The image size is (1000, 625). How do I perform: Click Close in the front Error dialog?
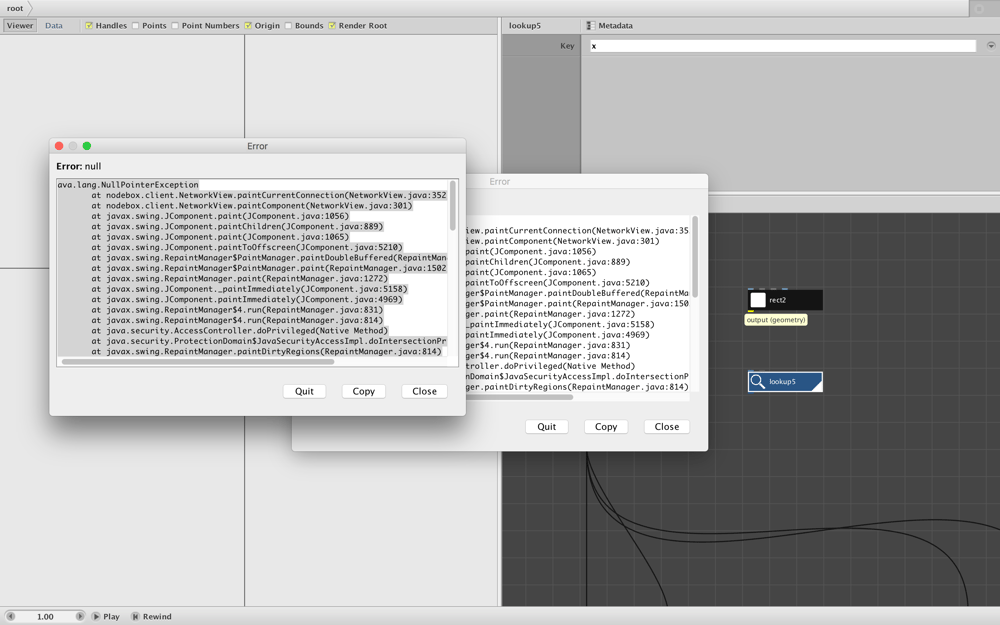[x=424, y=391]
